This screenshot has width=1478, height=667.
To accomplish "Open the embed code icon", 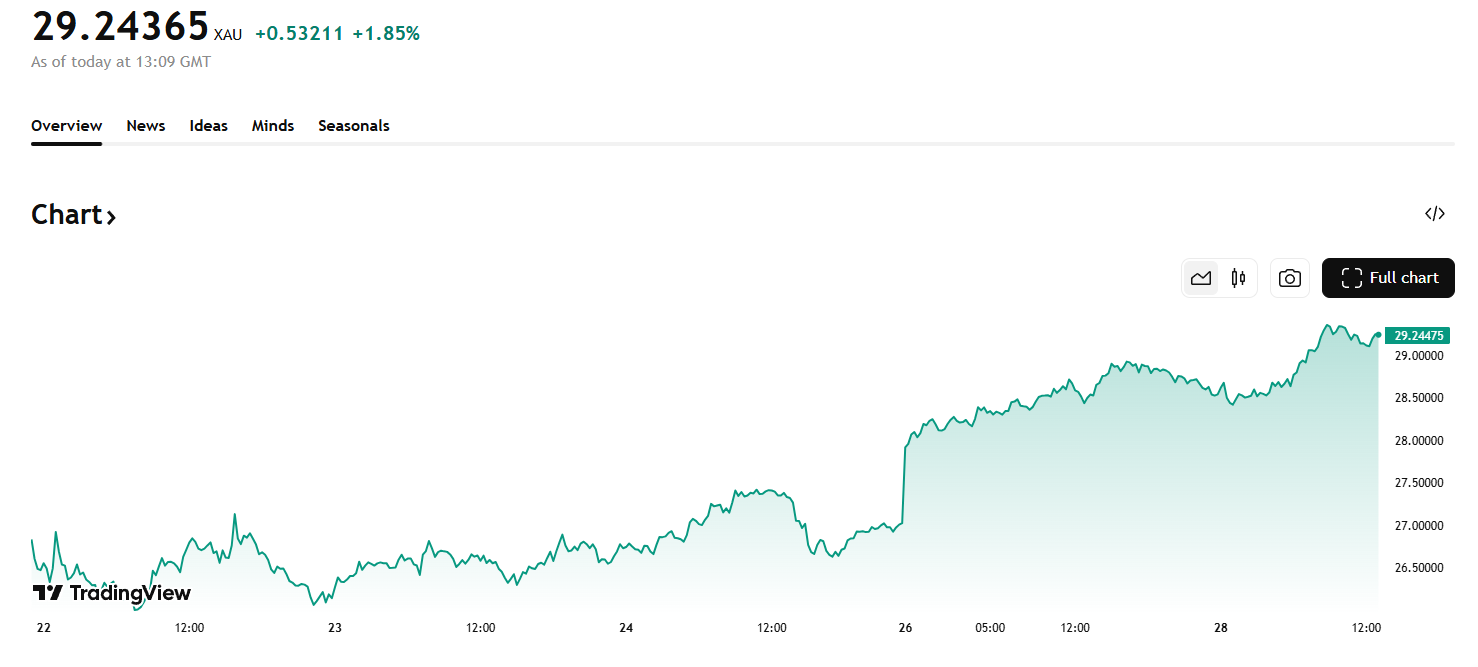I will (1434, 213).
